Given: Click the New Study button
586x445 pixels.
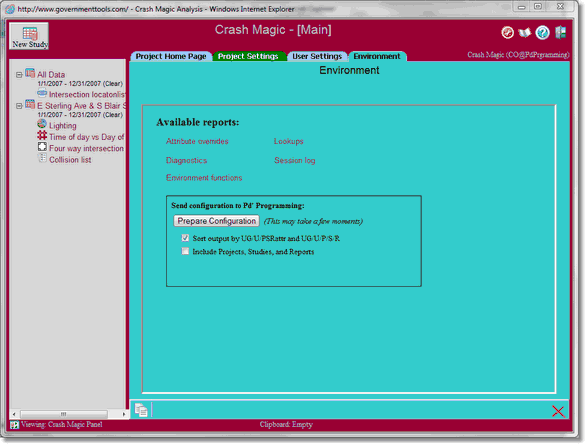Looking at the screenshot, I should [x=29, y=36].
